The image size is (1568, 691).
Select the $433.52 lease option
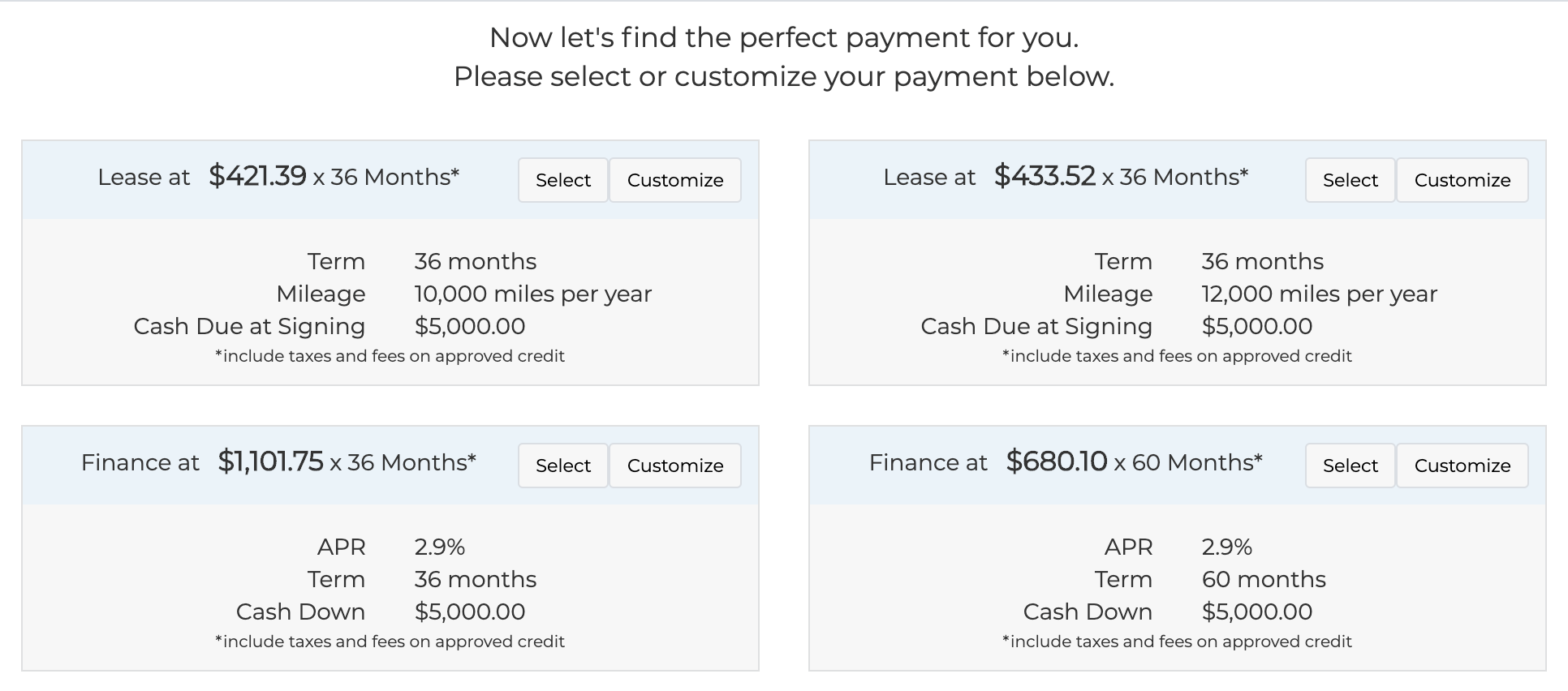point(1350,180)
